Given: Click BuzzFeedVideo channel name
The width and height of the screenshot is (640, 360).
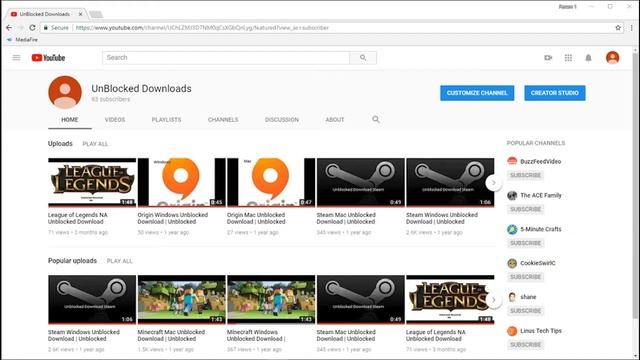Looking at the screenshot, I should (x=540, y=162).
